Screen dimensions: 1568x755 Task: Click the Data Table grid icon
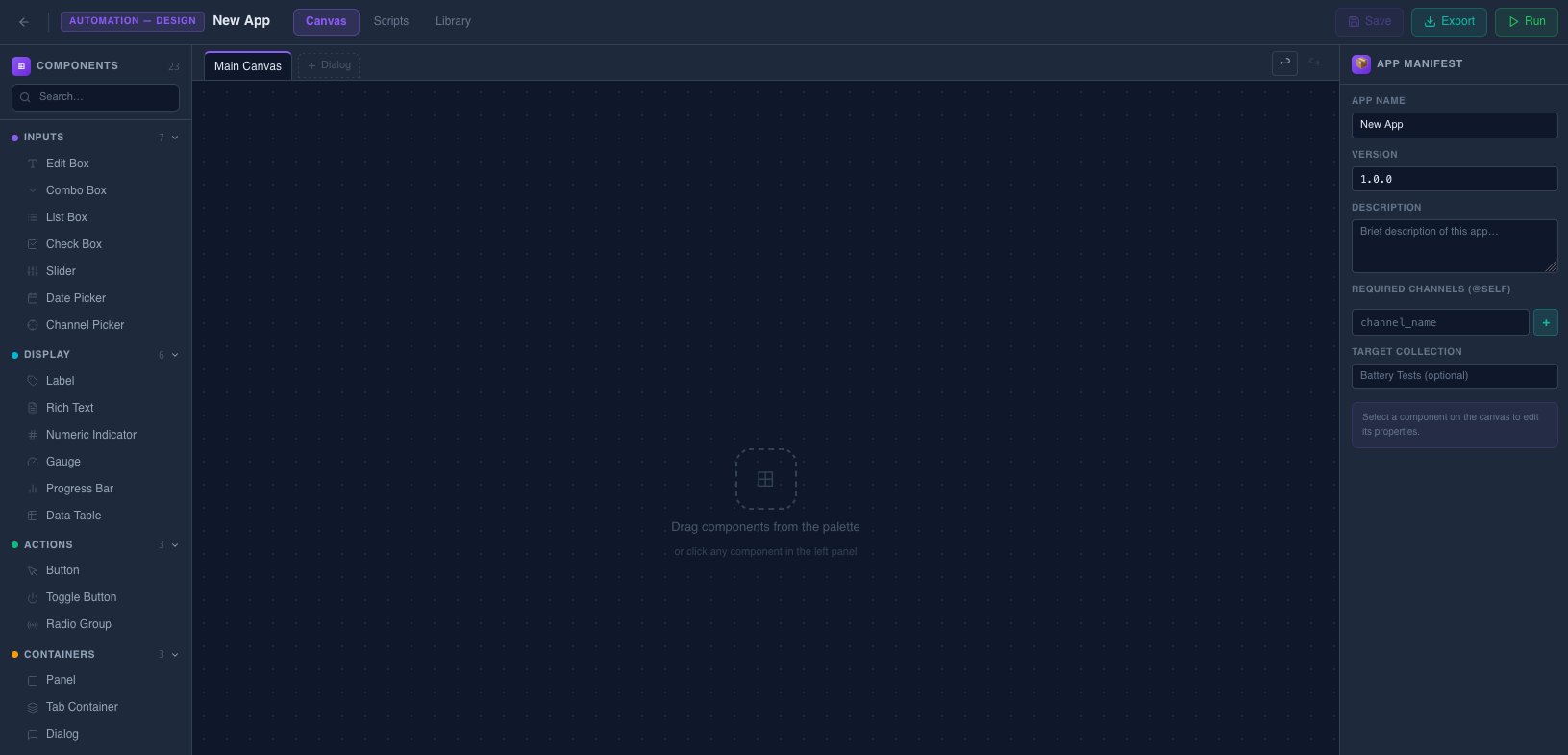pos(33,516)
